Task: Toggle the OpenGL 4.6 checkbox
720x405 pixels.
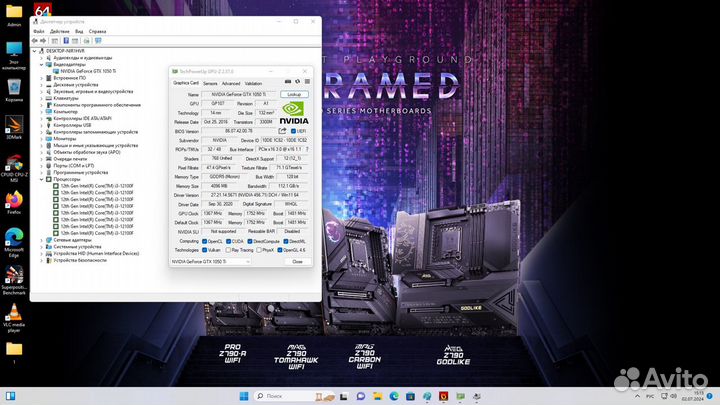Action: click(280, 250)
